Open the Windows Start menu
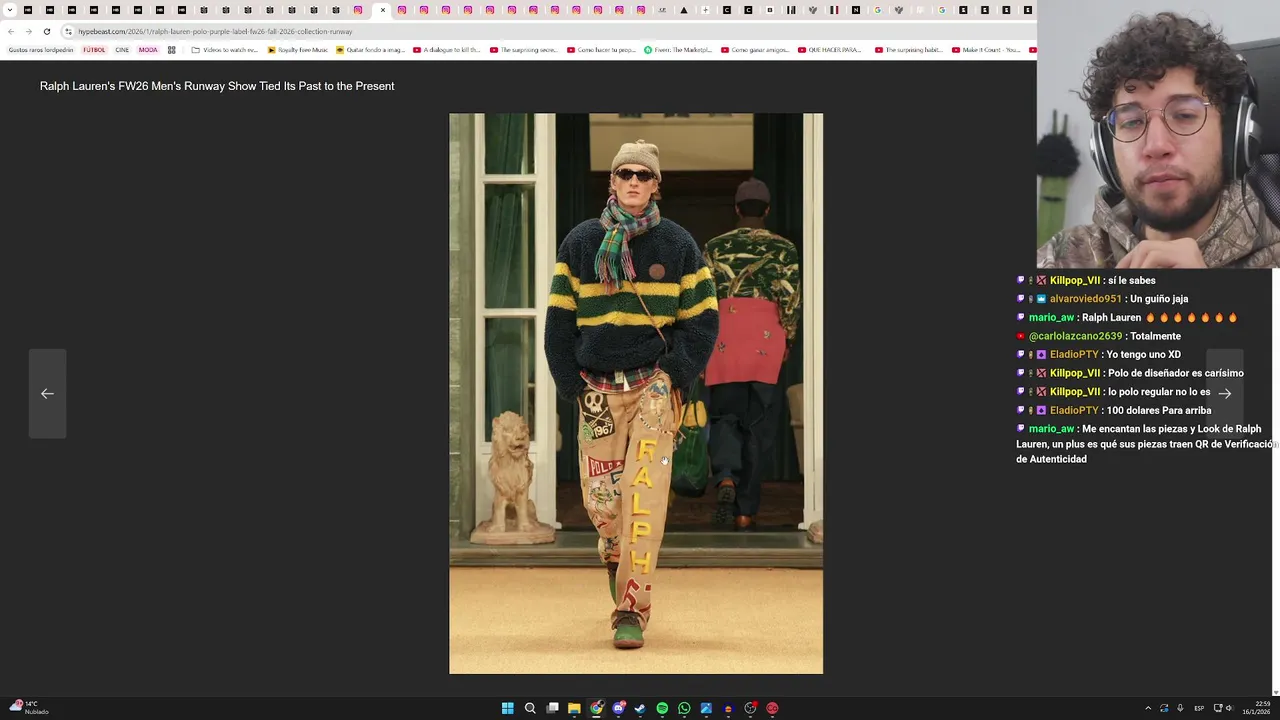Image resolution: width=1280 pixels, height=720 pixels. point(507,708)
